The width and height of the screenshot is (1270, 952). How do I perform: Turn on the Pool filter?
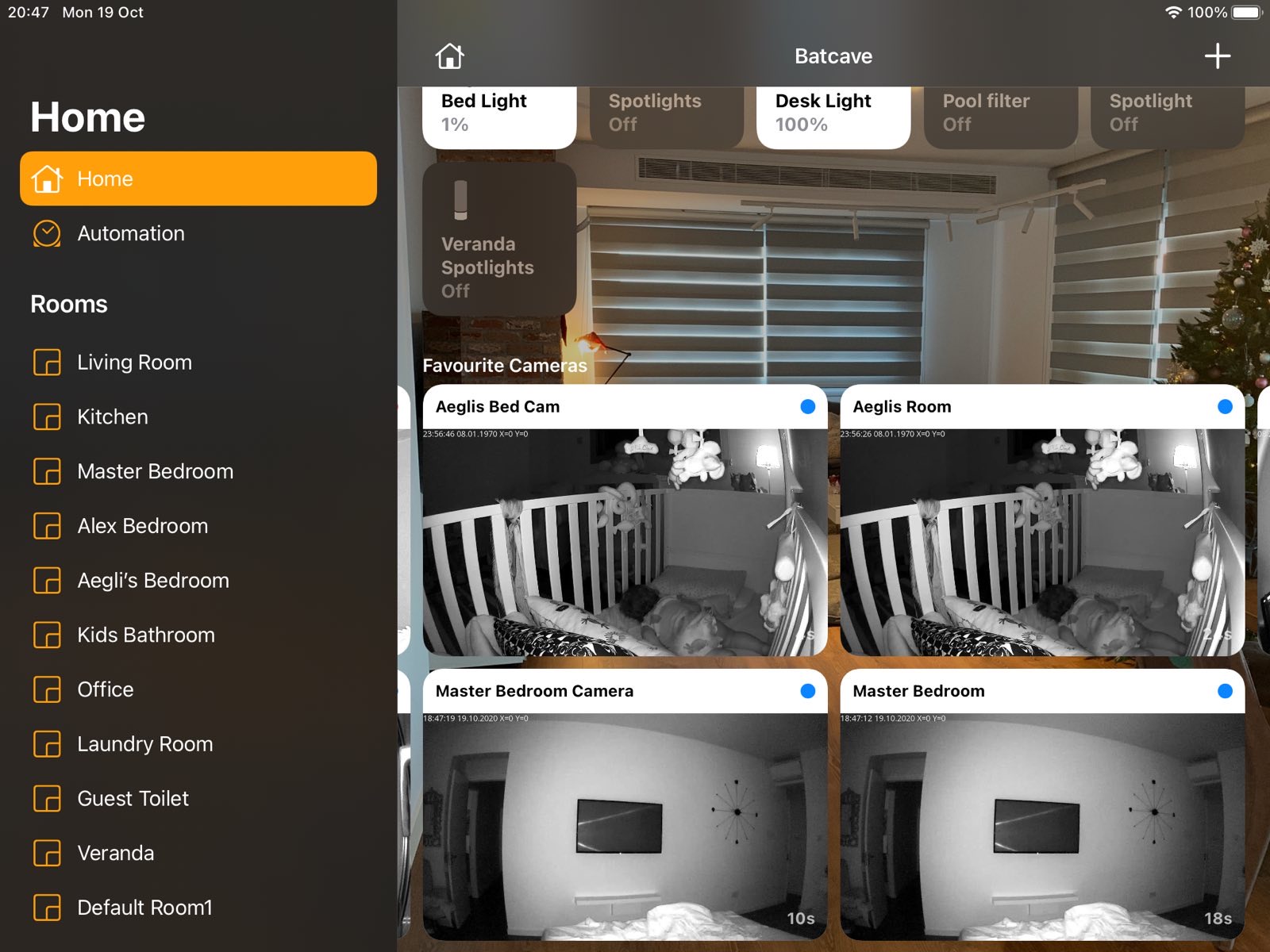pos(1000,115)
